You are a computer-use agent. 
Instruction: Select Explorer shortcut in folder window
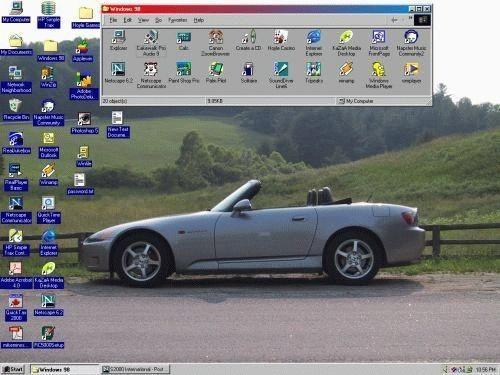click(x=118, y=40)
